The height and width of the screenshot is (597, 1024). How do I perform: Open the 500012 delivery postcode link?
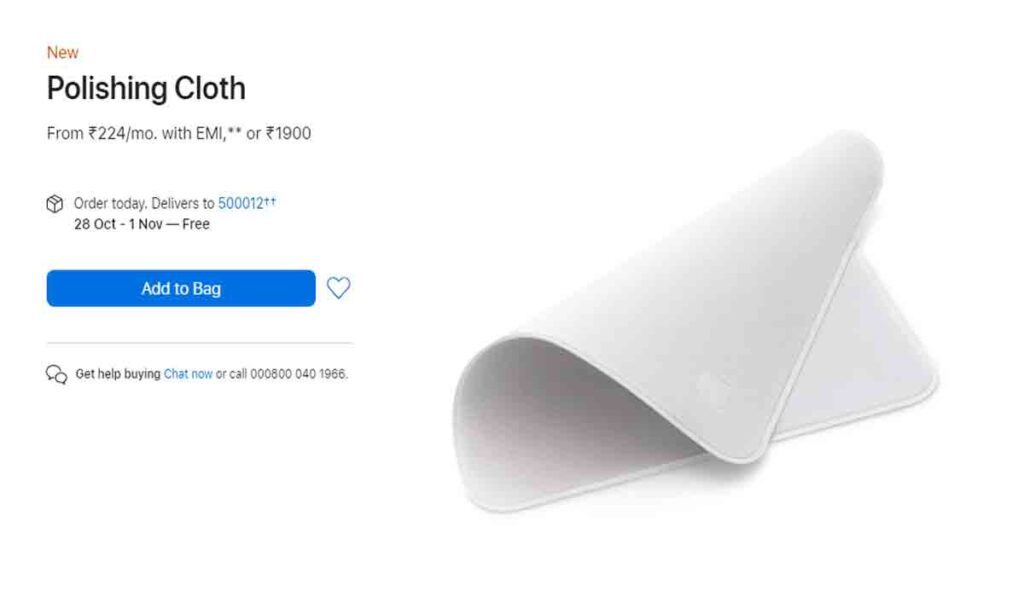click(240, 203)
